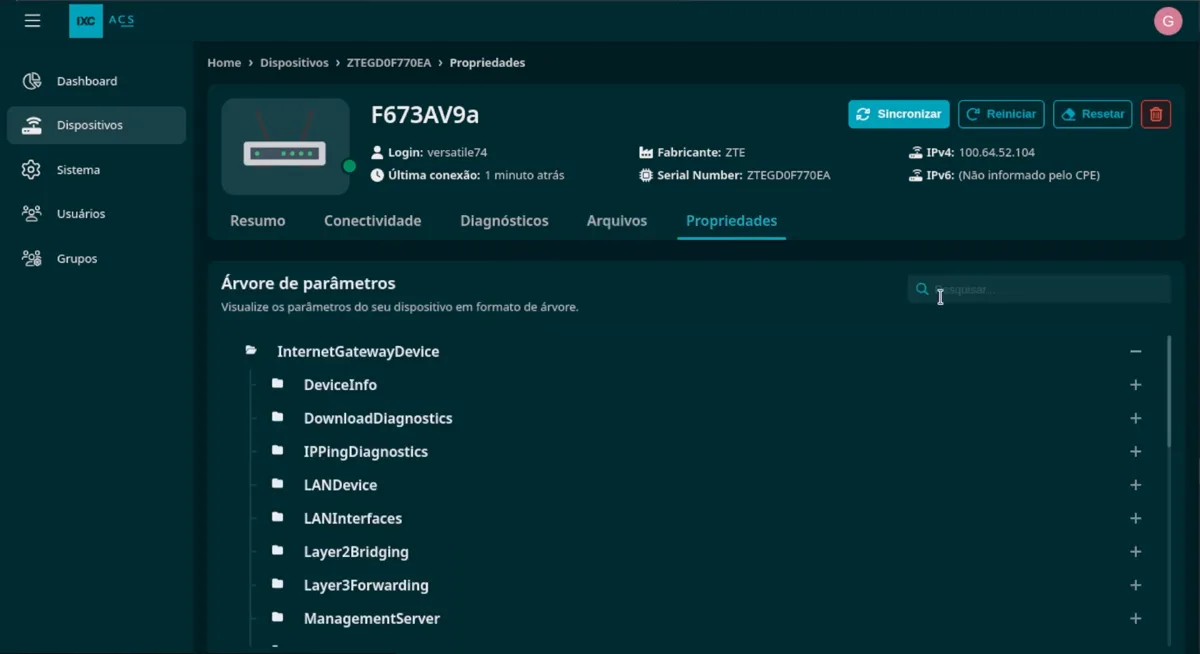Screen dimensions: 1200x654
Task: Click the Fabricante factory icon
Action: point(646,153)
